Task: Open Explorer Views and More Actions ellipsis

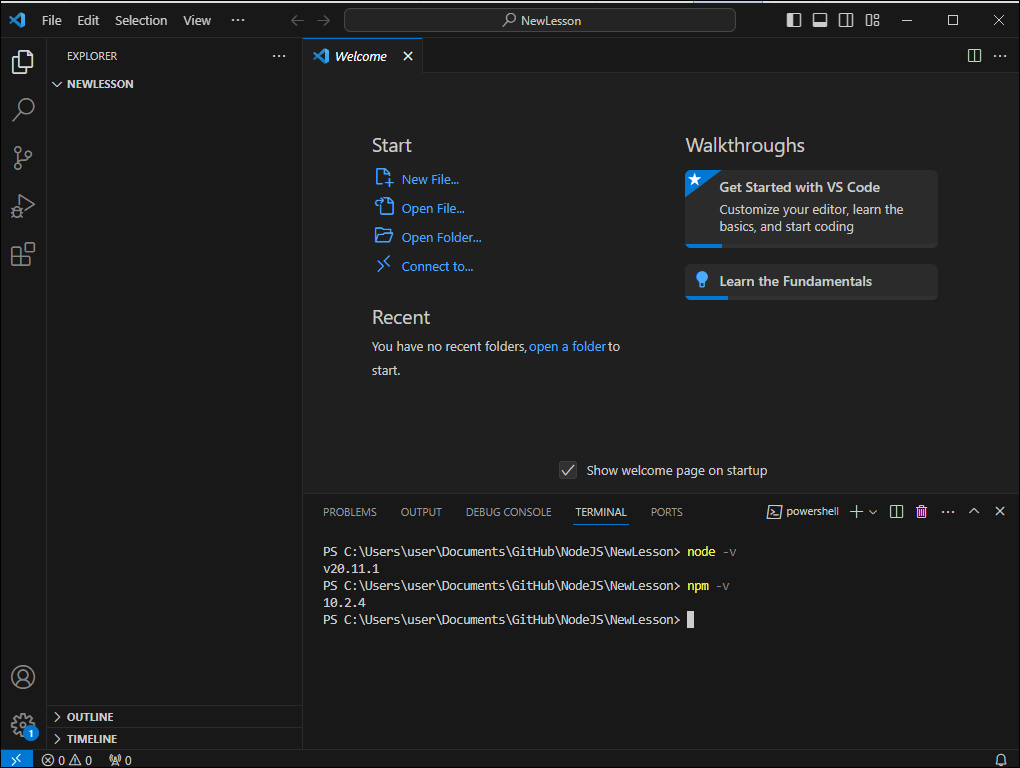Action: click(279, 56)
